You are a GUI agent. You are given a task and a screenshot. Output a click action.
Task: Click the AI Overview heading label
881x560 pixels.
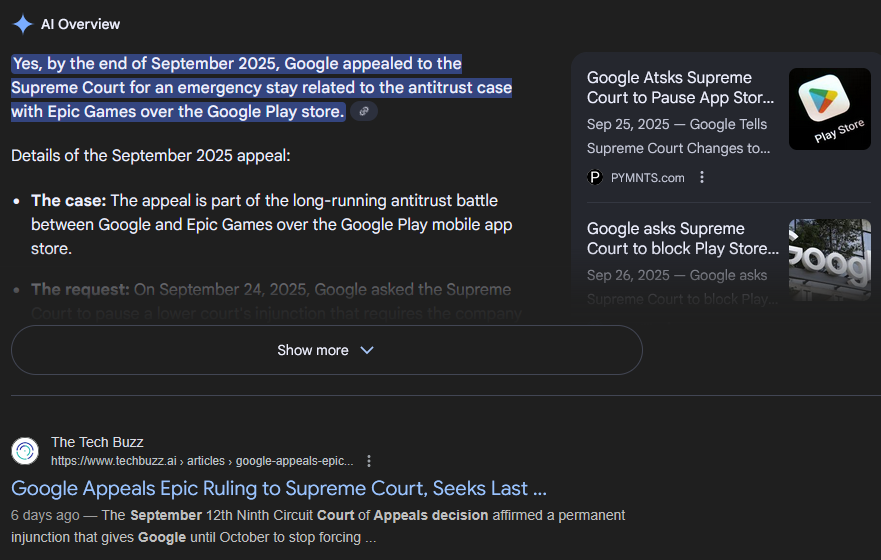click(x=80, y=24)
